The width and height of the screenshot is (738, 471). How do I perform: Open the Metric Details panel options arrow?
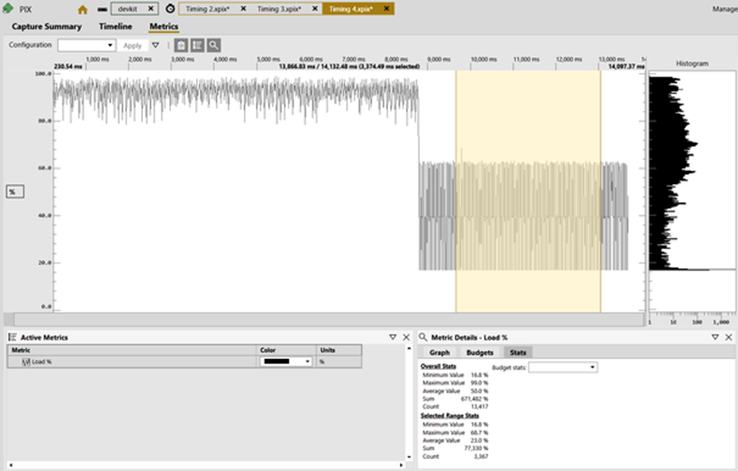pyautogui.click(x=715, y=337)
